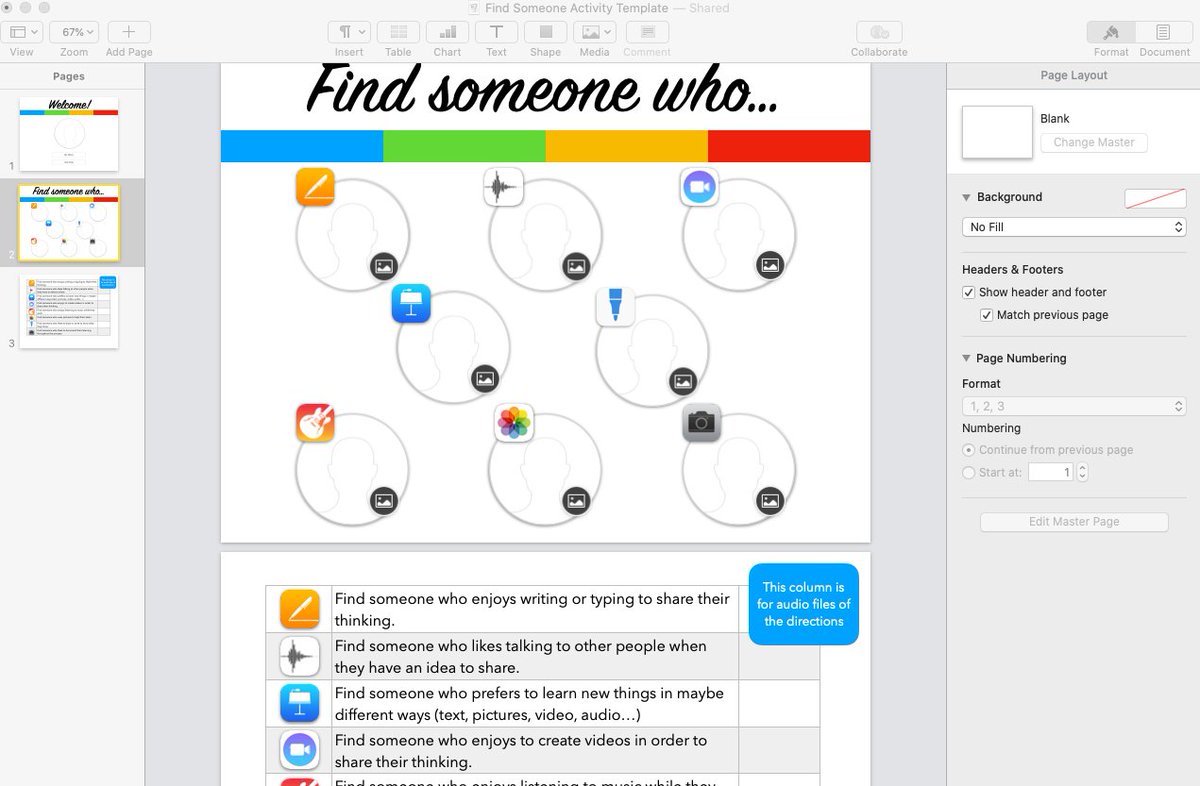Click the Keynote icon in table row
Image resolution: width=1200 pixels, height=786 pixels.
(299, 703)
